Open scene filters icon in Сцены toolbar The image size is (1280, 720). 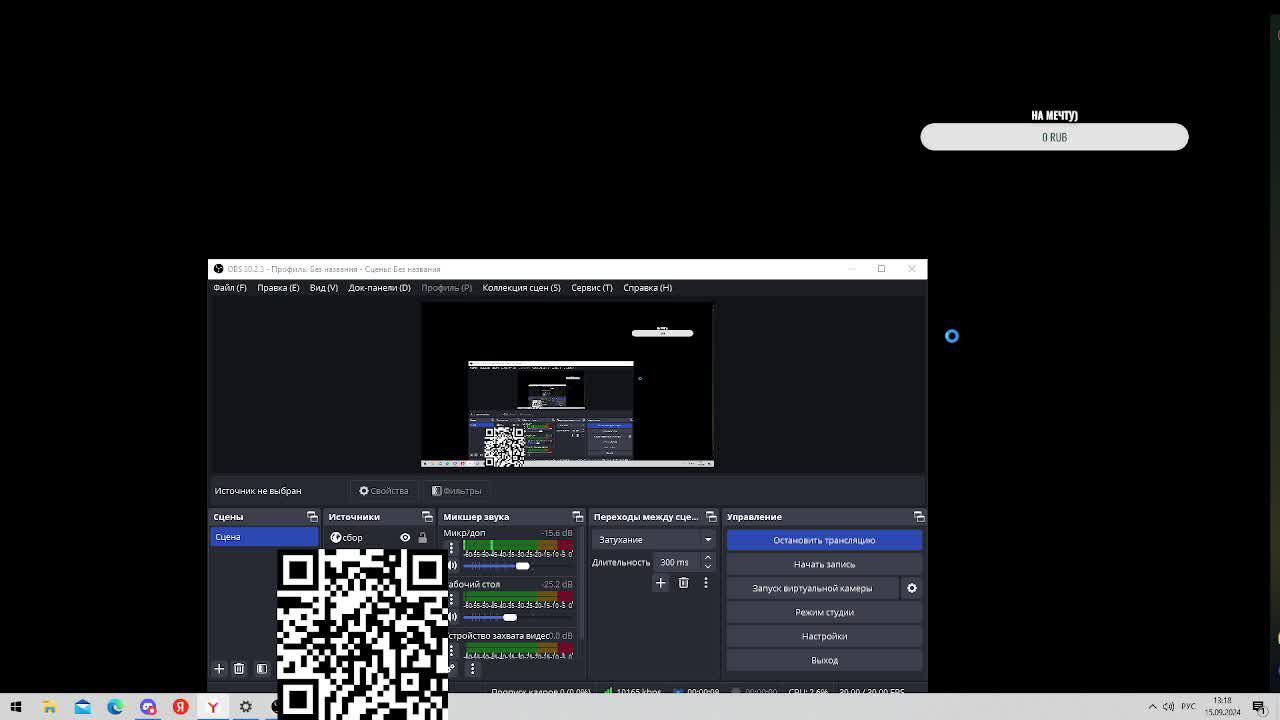(x=262, y=668)
